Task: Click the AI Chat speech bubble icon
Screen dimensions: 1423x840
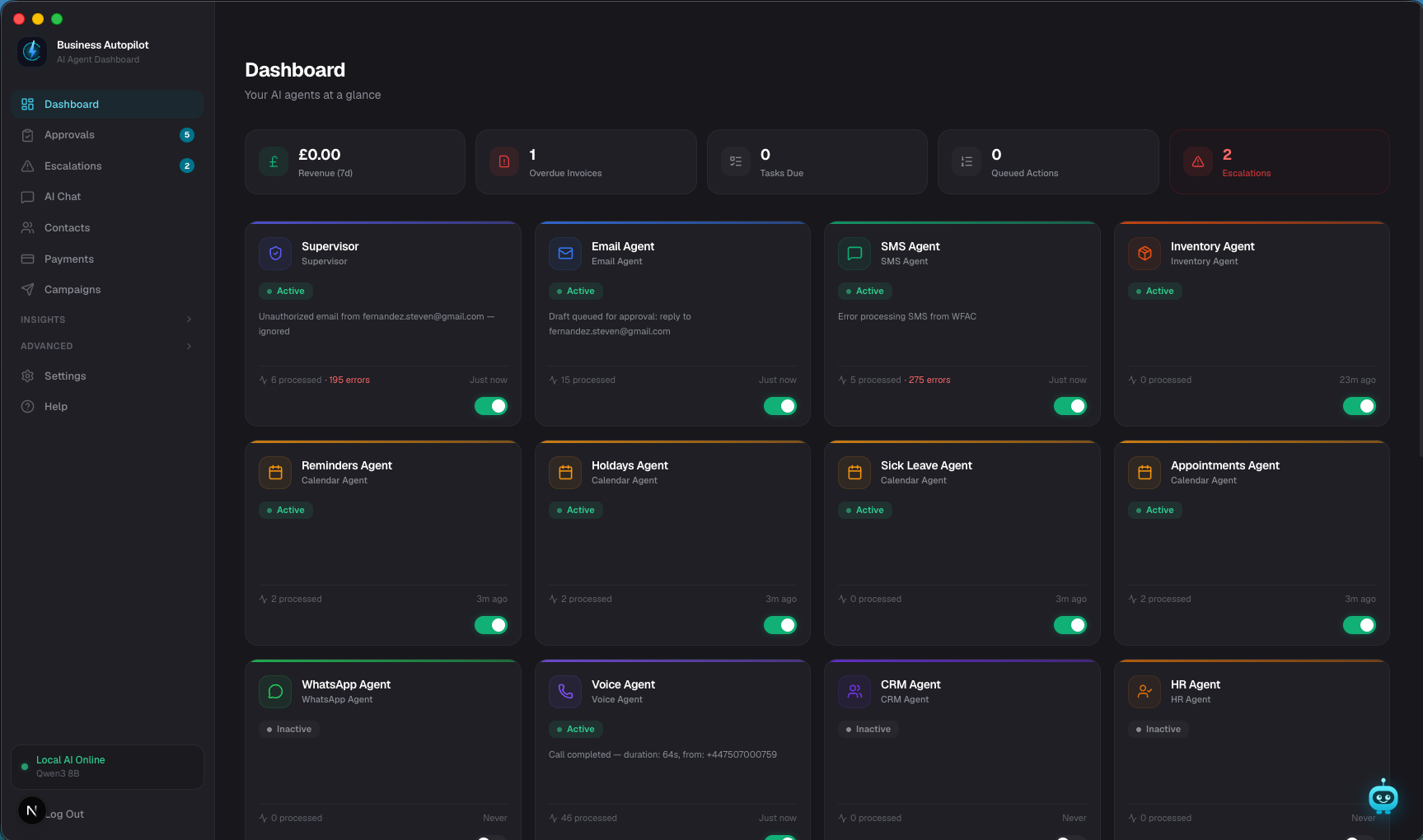Action: pos(27,197)
